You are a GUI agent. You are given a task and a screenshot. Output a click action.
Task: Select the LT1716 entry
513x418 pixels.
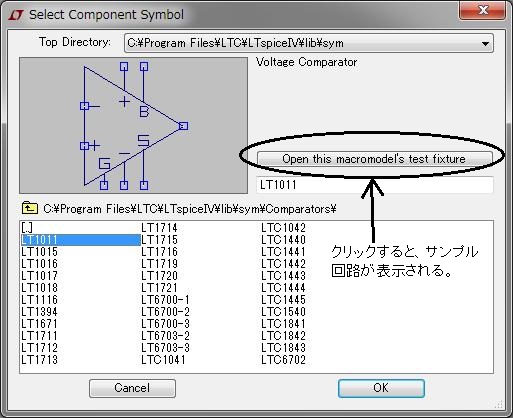[159, 252]
